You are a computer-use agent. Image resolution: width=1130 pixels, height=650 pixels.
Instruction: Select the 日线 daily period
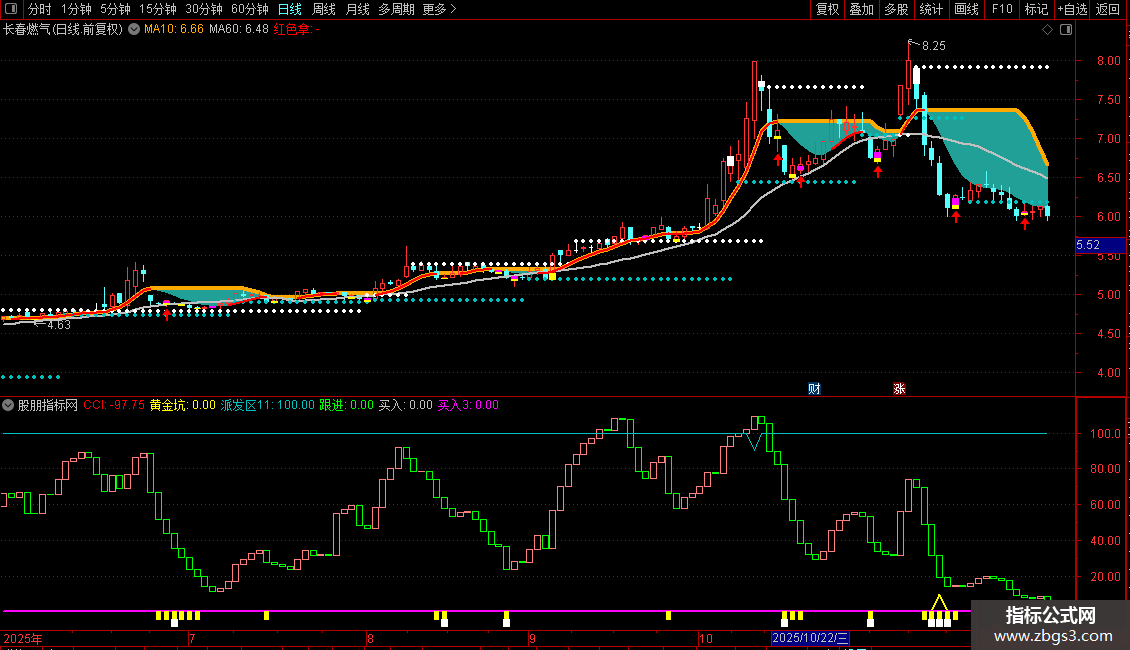[290, 9]
